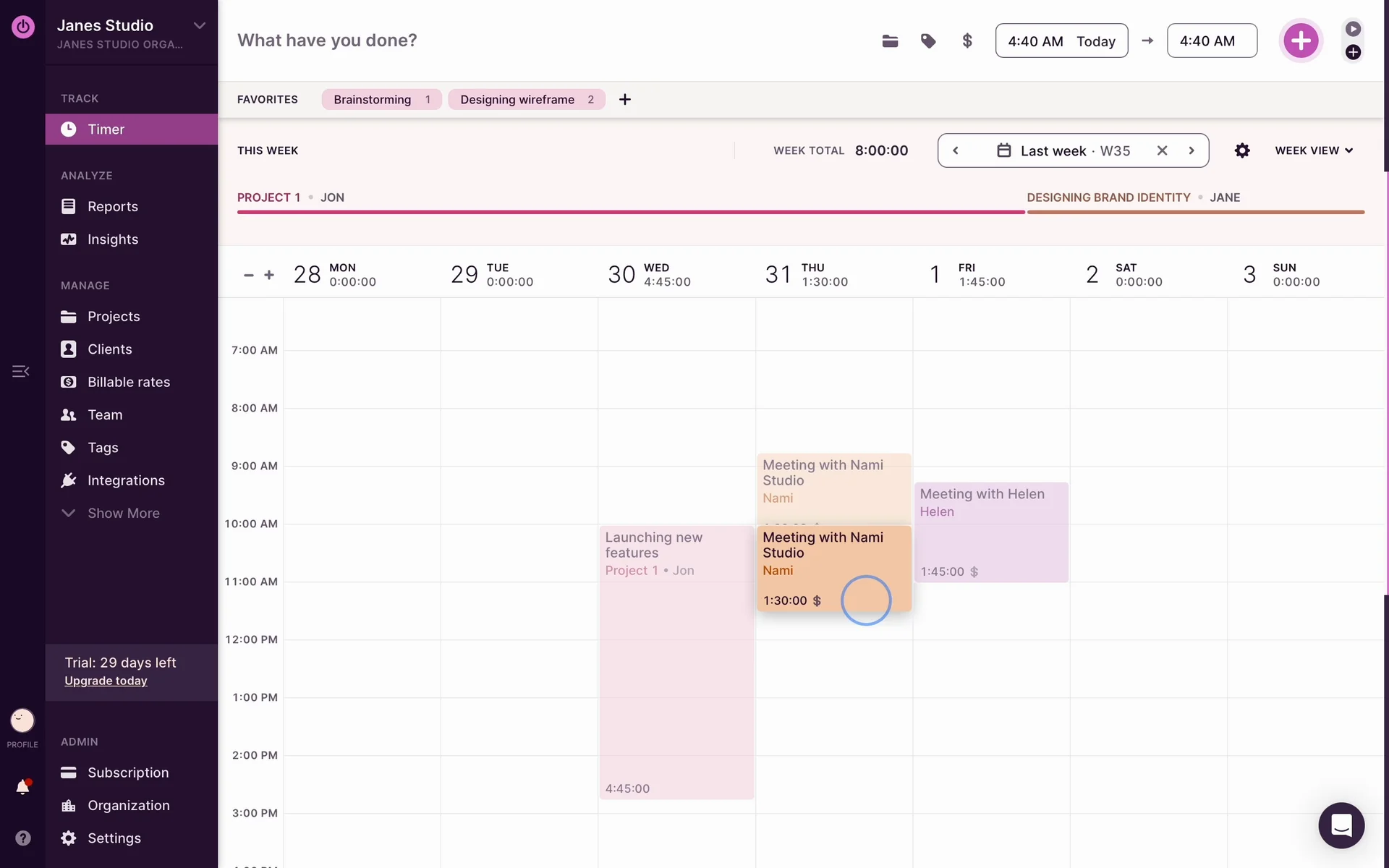Open the chat support bubble
This screenshot has height=868, width=1389.
1341,825
